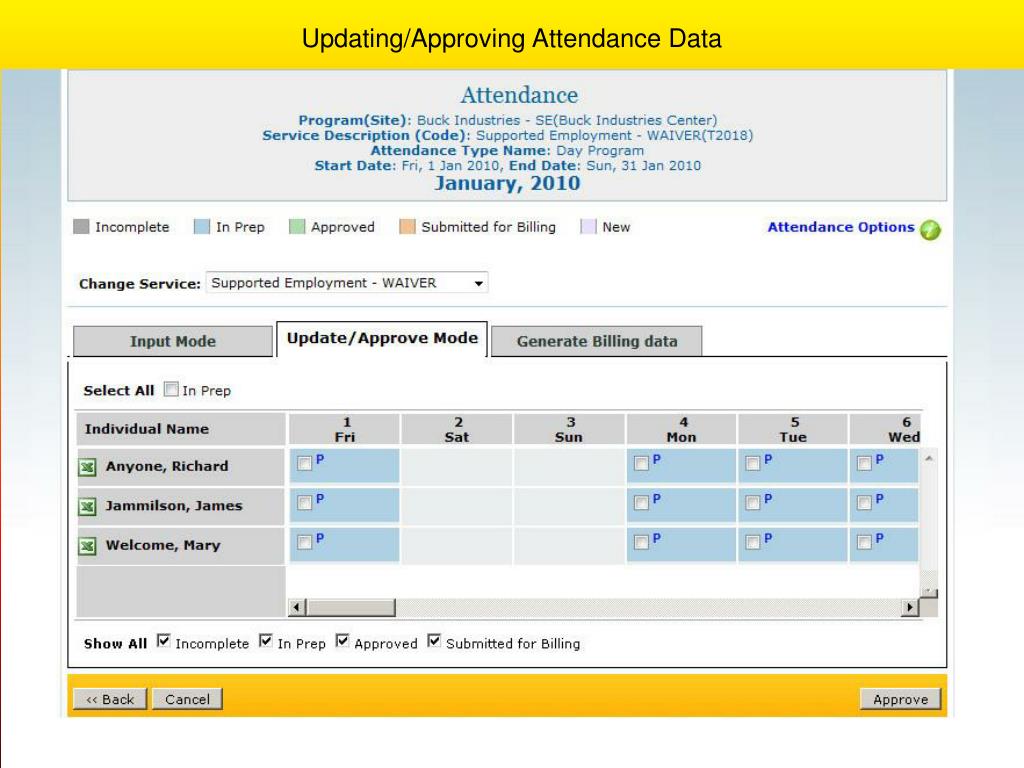Click the P link for Welcome, Mary Wednesday

click(x=880, y=539)
